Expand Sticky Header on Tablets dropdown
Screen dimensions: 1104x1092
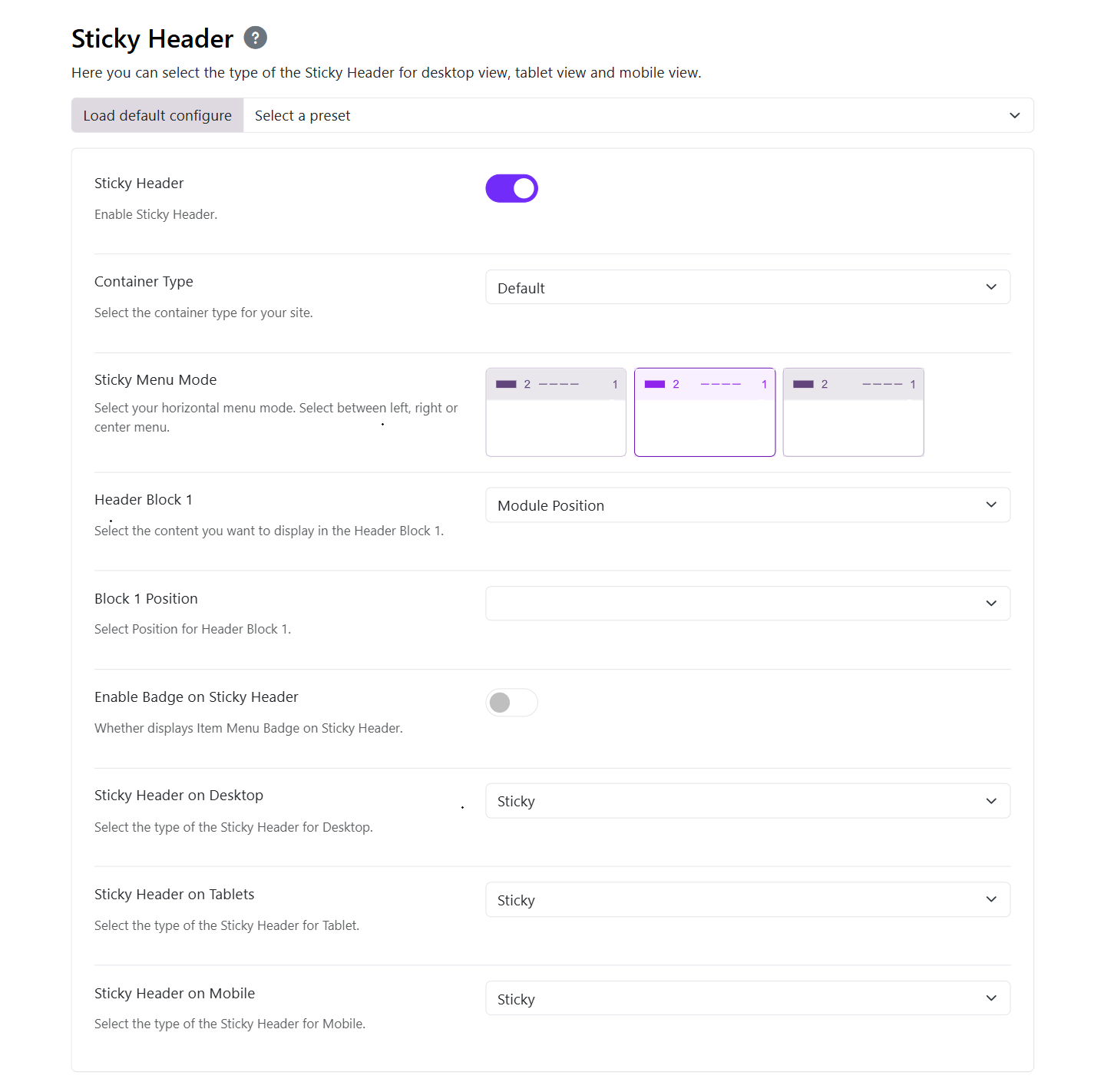748,899
